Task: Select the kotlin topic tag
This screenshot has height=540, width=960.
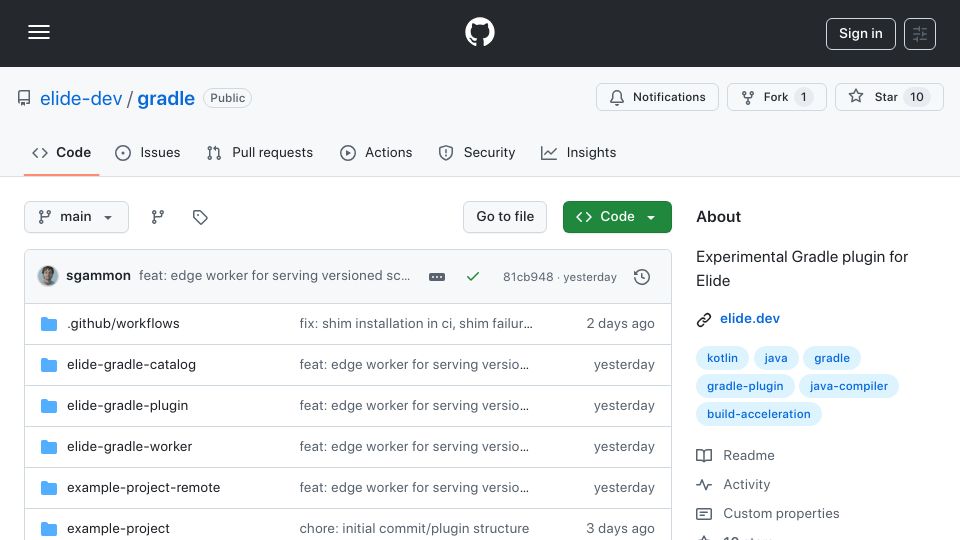Action: point(722,358)
